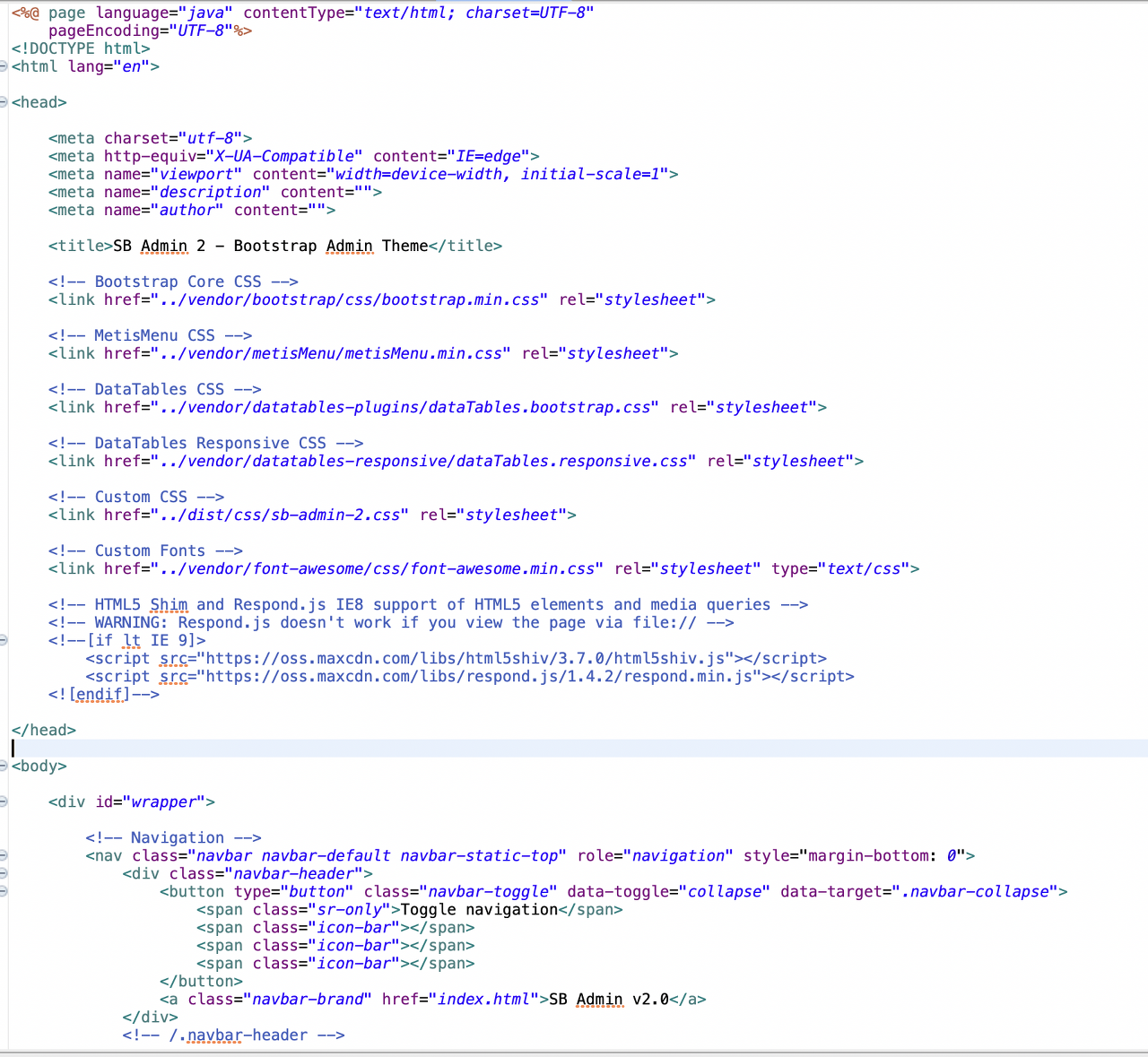1148x1057 pixels.
Task: Click the "Bootstrap Core CSS" comment
Action: [x=173, y=282]
